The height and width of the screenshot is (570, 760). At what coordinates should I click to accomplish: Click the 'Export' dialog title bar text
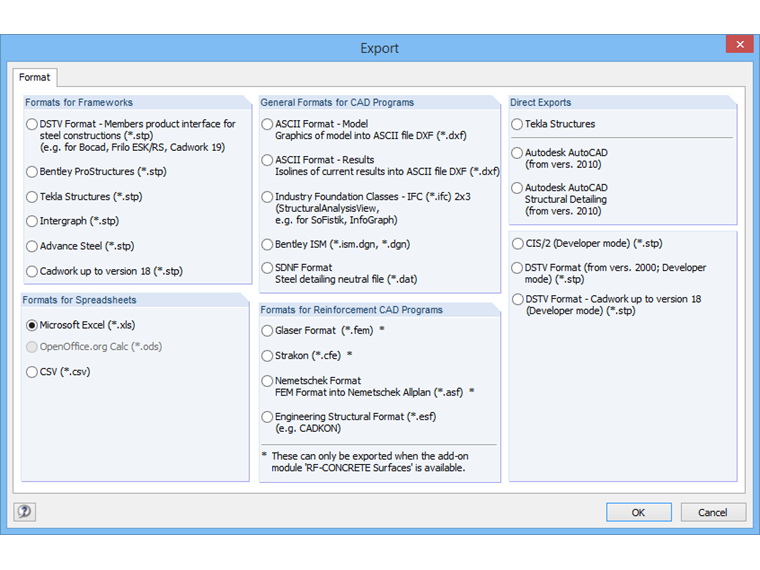click(x=380, y=48)
